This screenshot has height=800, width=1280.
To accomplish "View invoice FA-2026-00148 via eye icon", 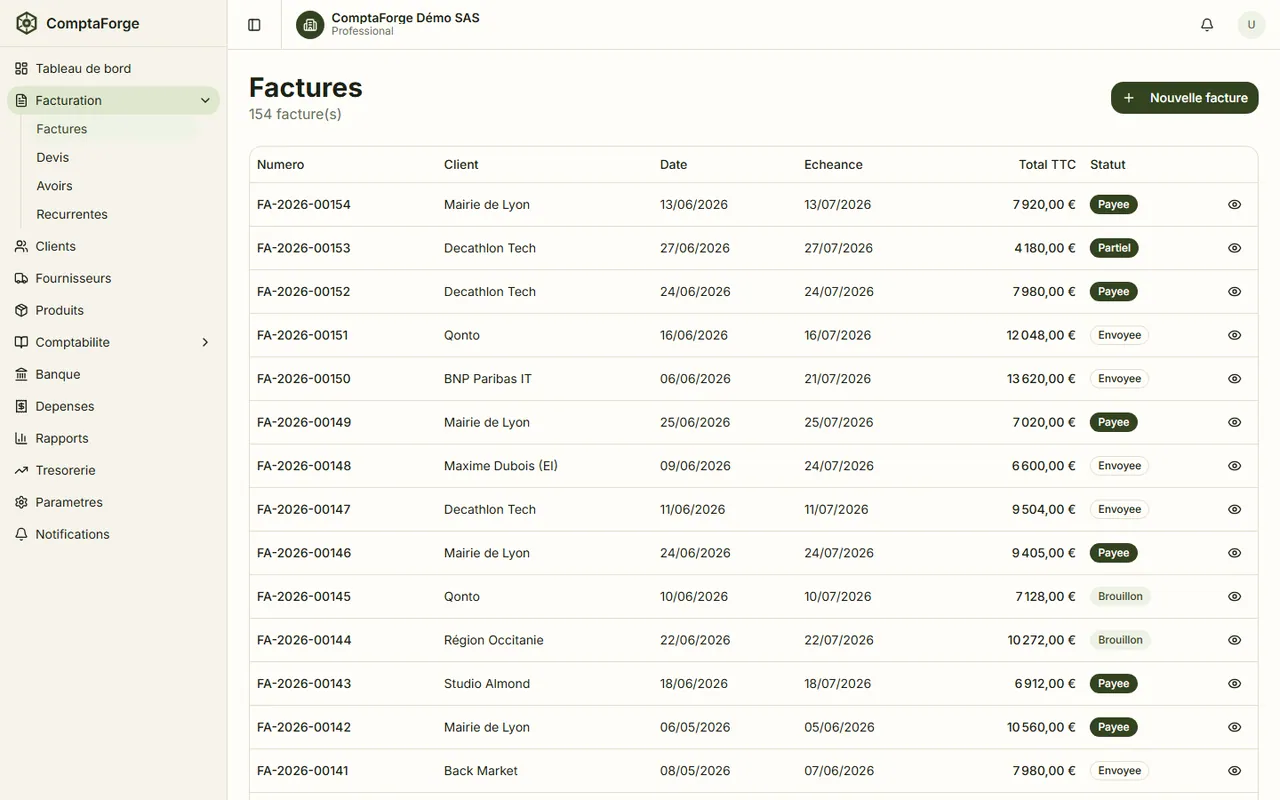I will 1234,465.
